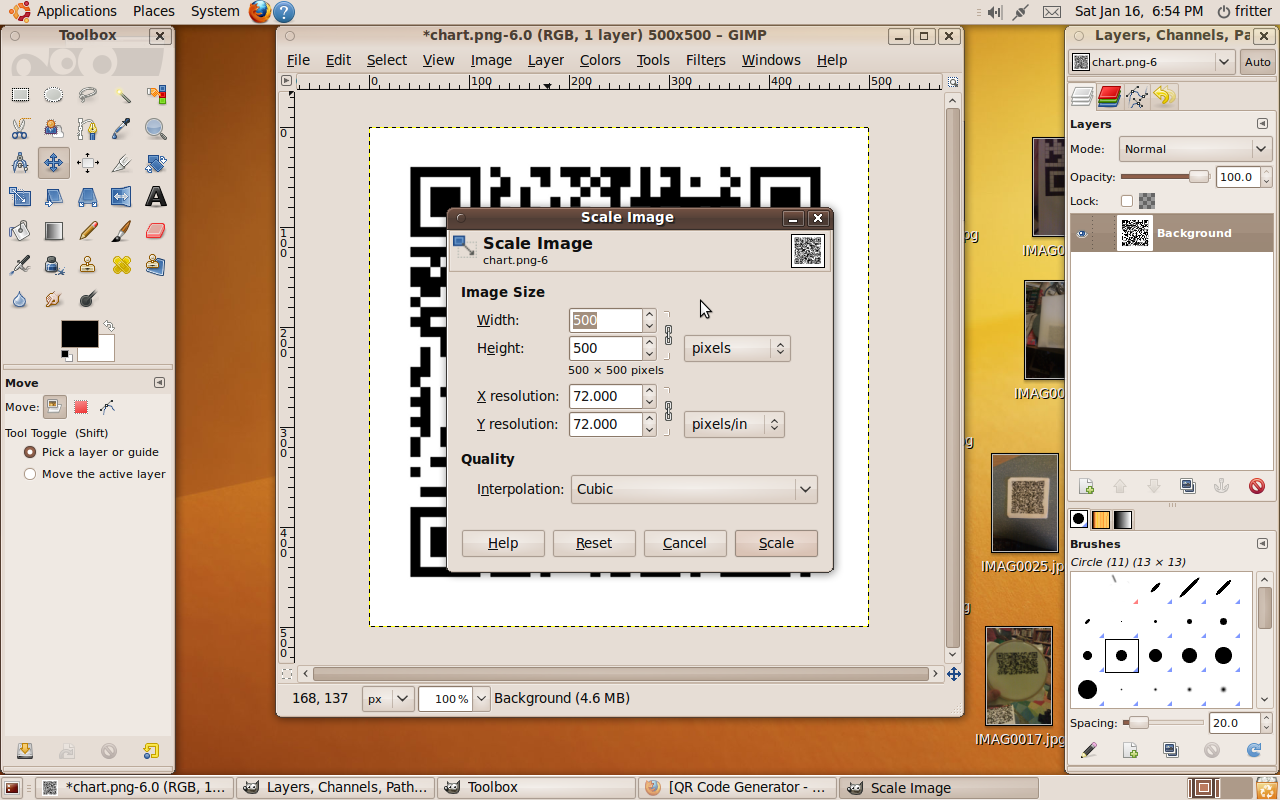Select the Ellipse Select tool
The height and width of the screenshot is (800, 1280).
[x=54, y=95]
